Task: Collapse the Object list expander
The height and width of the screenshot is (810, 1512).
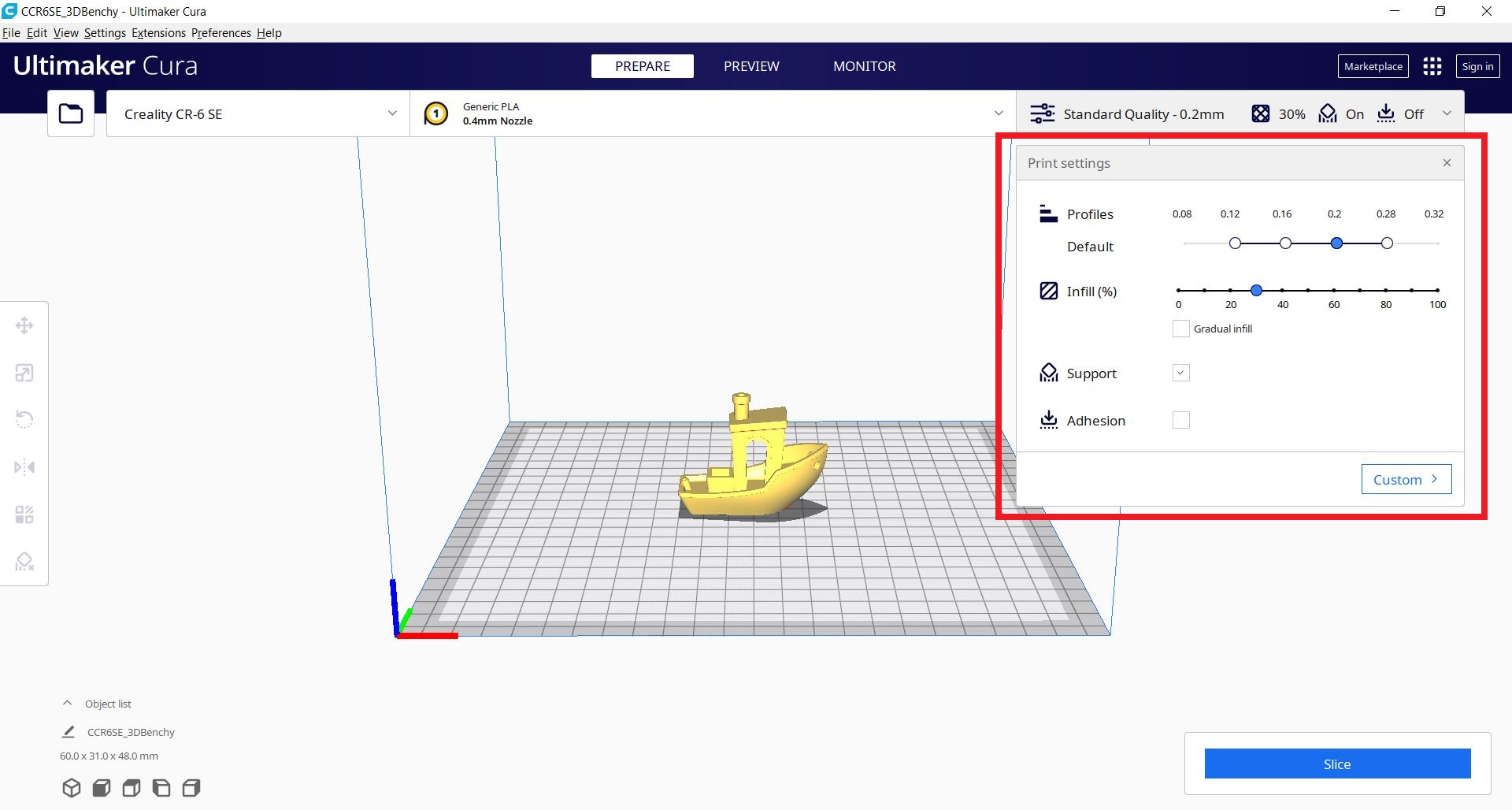Action: click(x=68, y=703)
